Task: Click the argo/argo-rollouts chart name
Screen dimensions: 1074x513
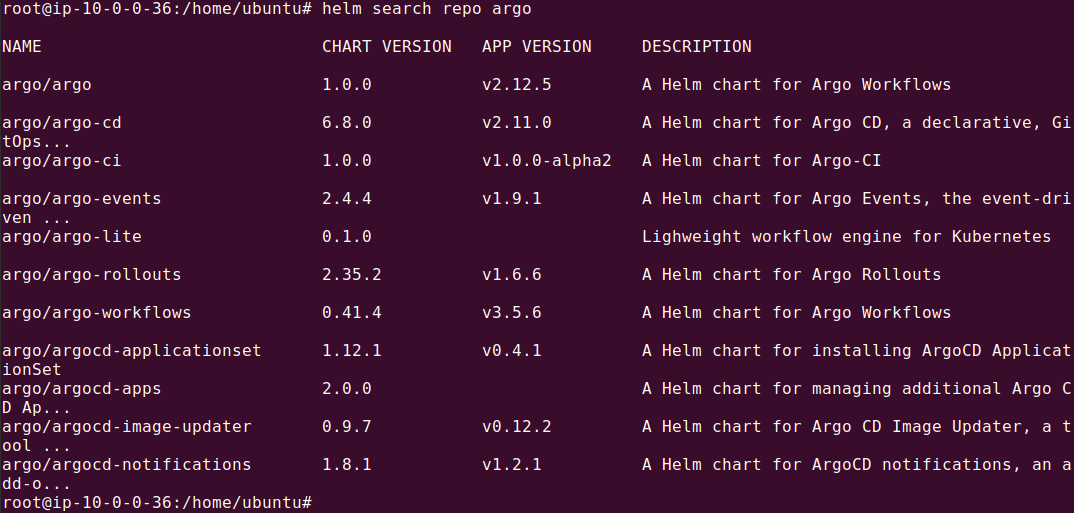Action: tap(91, 275)
